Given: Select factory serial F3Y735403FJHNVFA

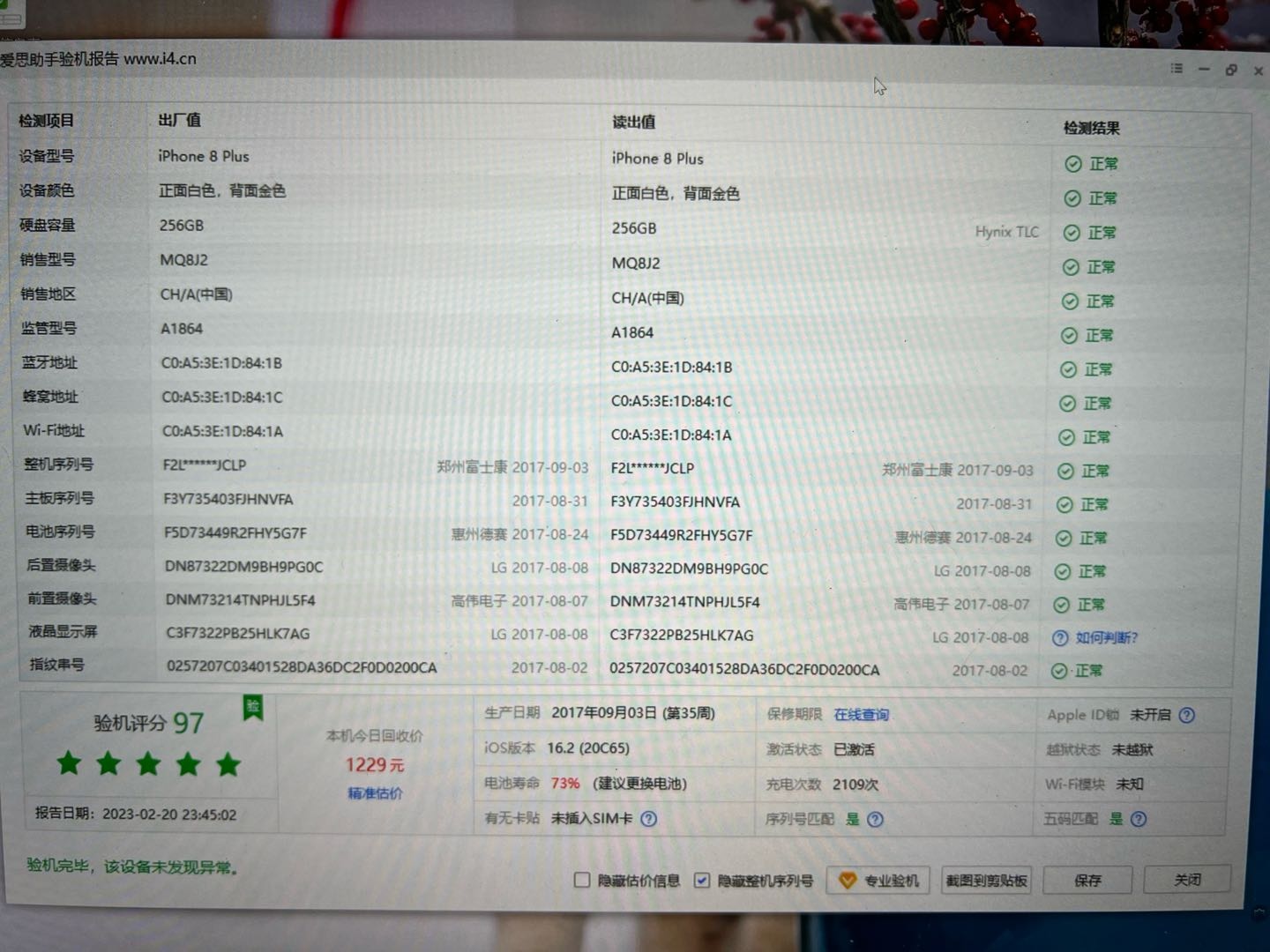Looking at the screenshot, I should 228,499.
